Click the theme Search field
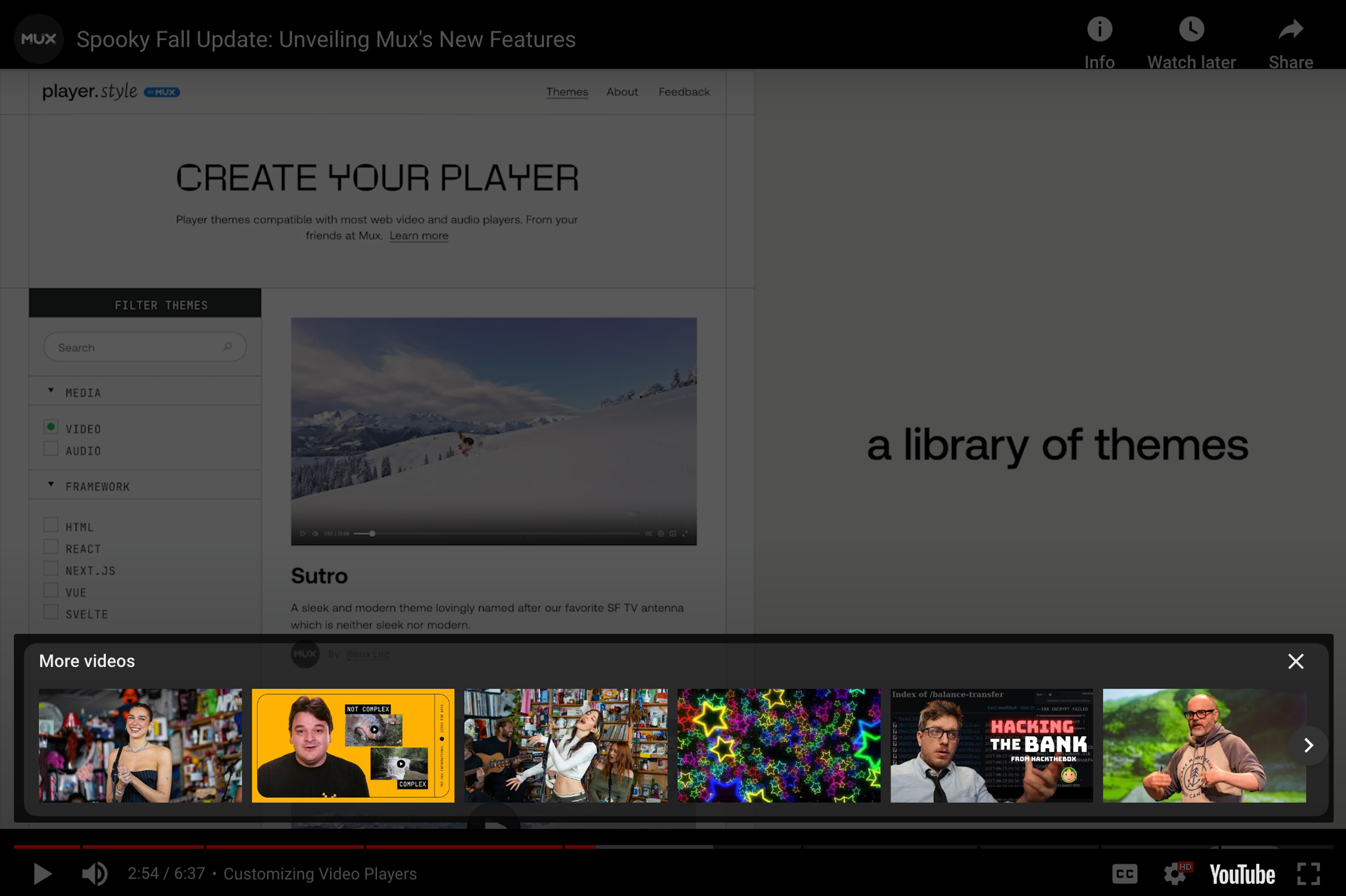The width and height of the screenshot is (1346, 896). [144, 347]
